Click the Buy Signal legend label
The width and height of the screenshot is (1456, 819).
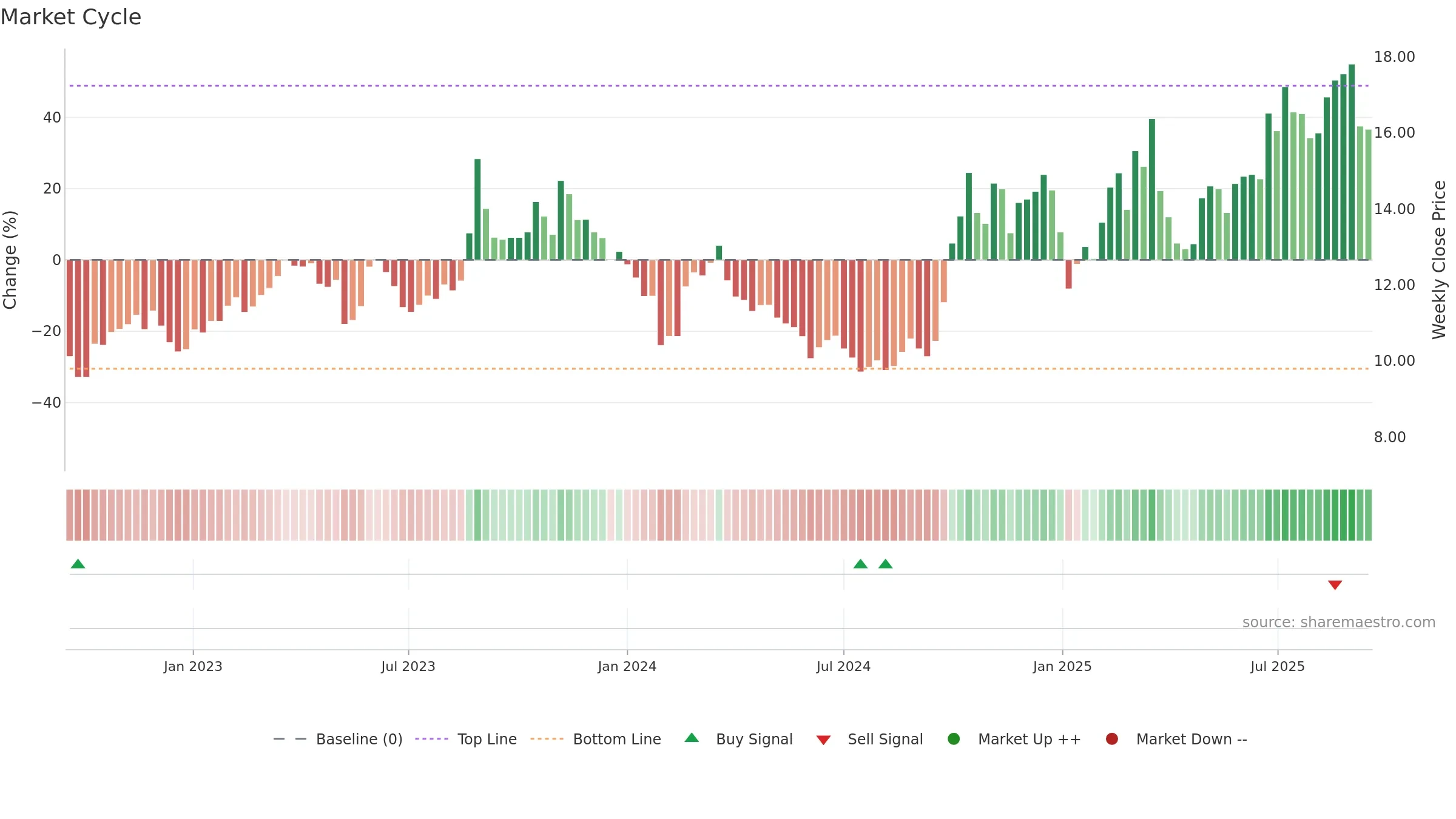754,739
